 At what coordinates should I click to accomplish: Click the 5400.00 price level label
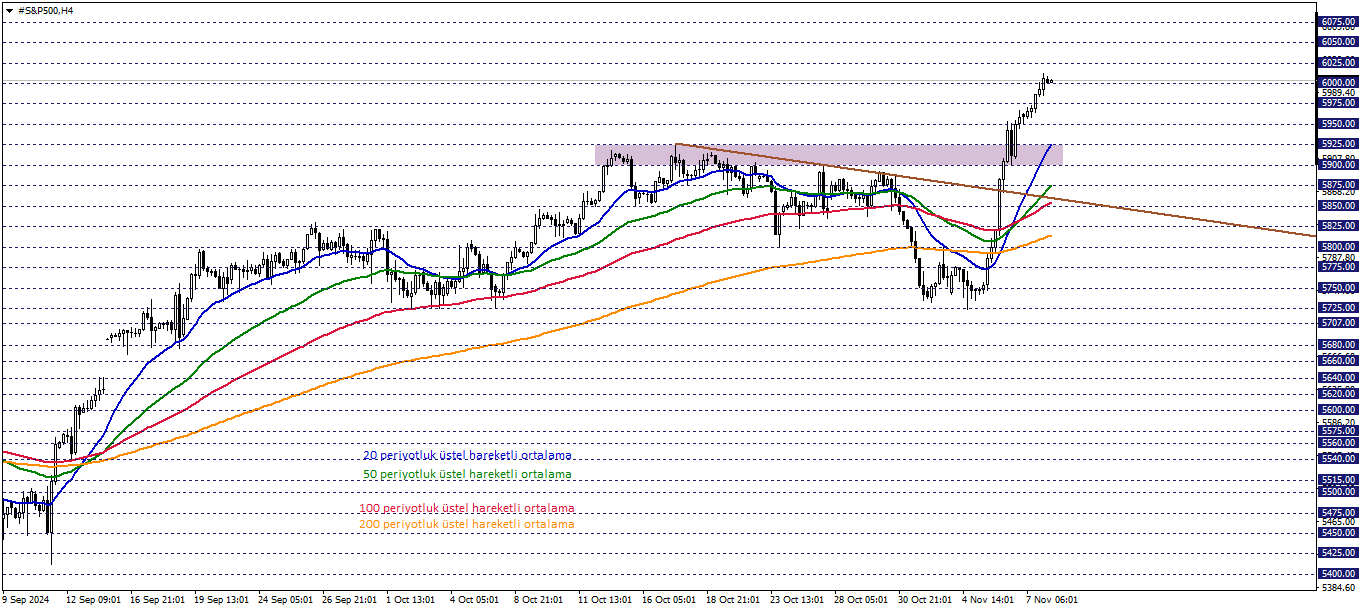tap(1338, 573)
